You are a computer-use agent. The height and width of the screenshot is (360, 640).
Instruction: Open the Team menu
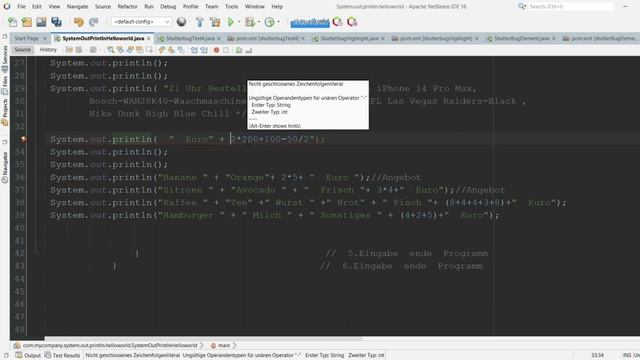pyautogui.click(x=211, y=7)
